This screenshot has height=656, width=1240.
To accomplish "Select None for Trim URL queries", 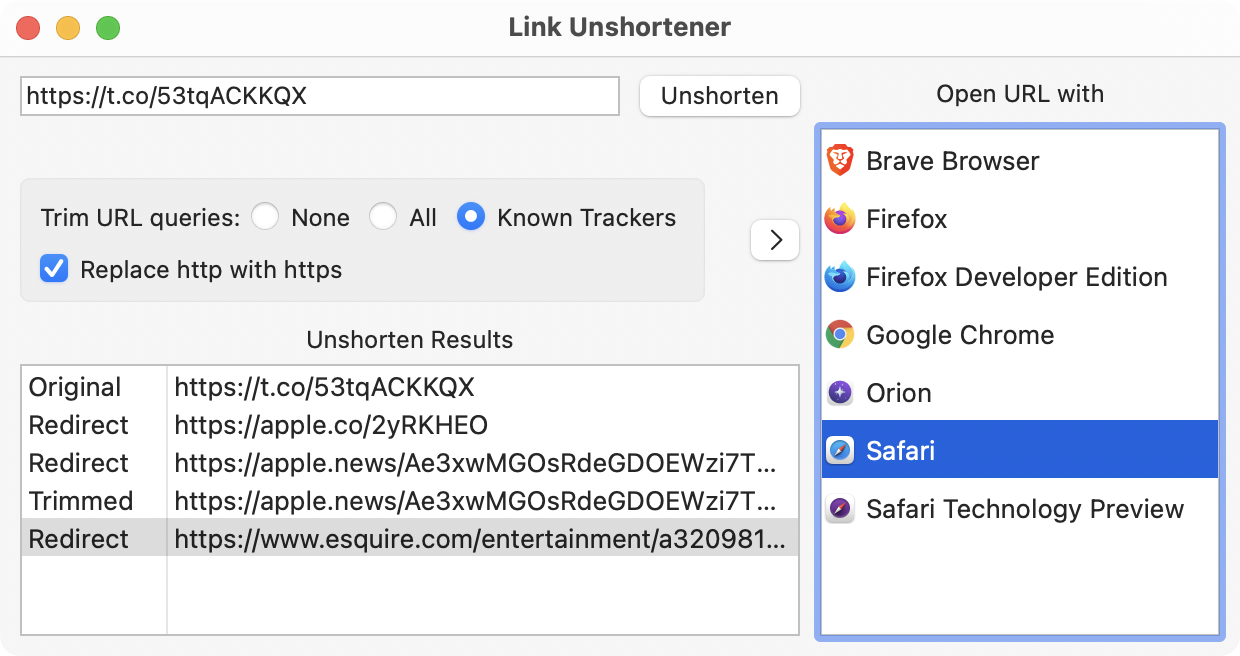I will tap(265, 217).
